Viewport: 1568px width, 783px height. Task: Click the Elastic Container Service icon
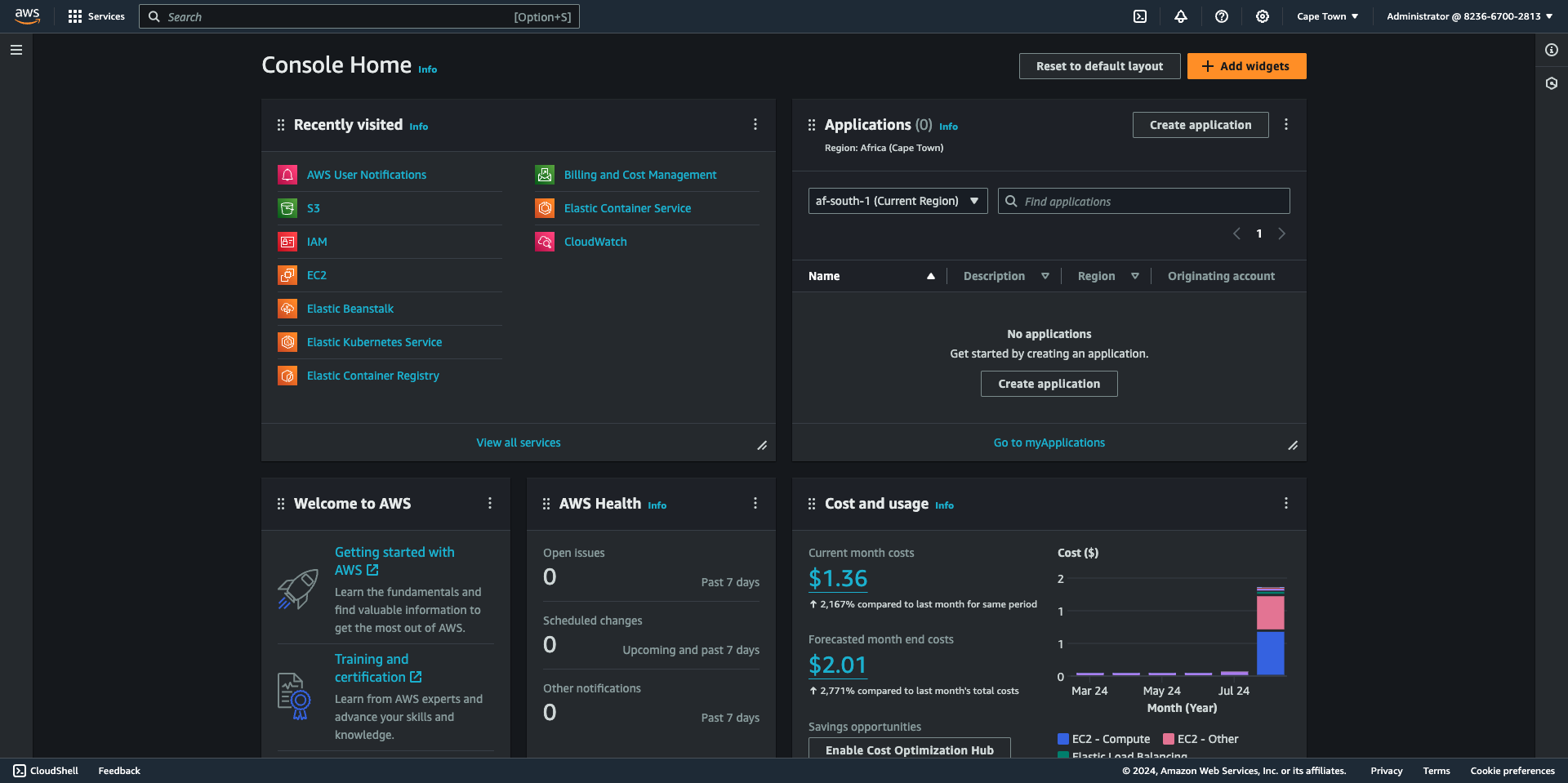point(545,208)
